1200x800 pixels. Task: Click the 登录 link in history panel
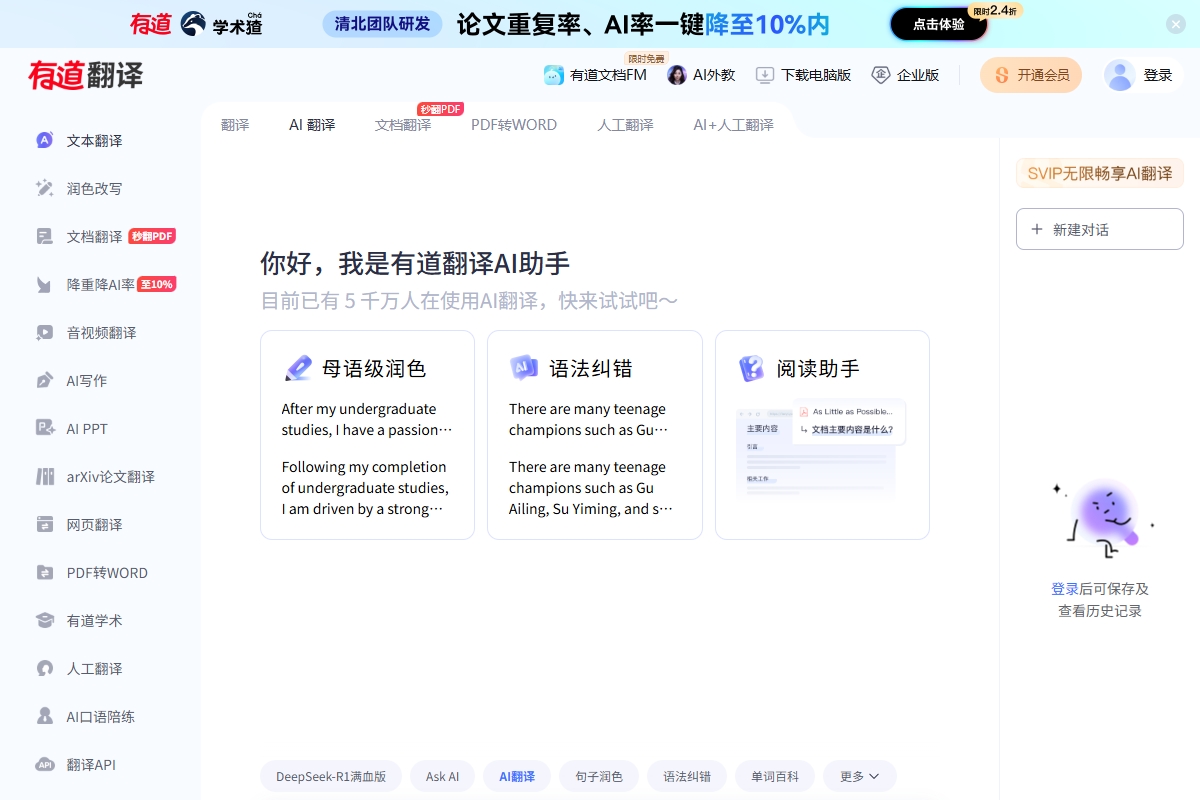tap(1064, 589)
